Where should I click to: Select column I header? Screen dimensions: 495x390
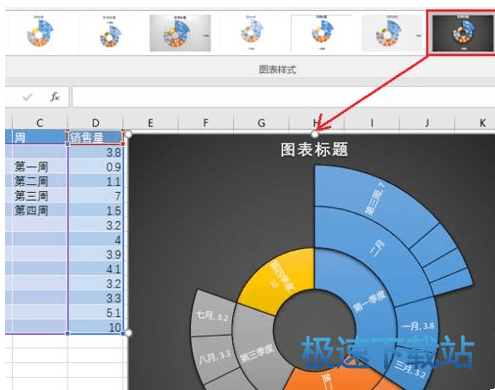pyautogui.click(x=372, y=123)
